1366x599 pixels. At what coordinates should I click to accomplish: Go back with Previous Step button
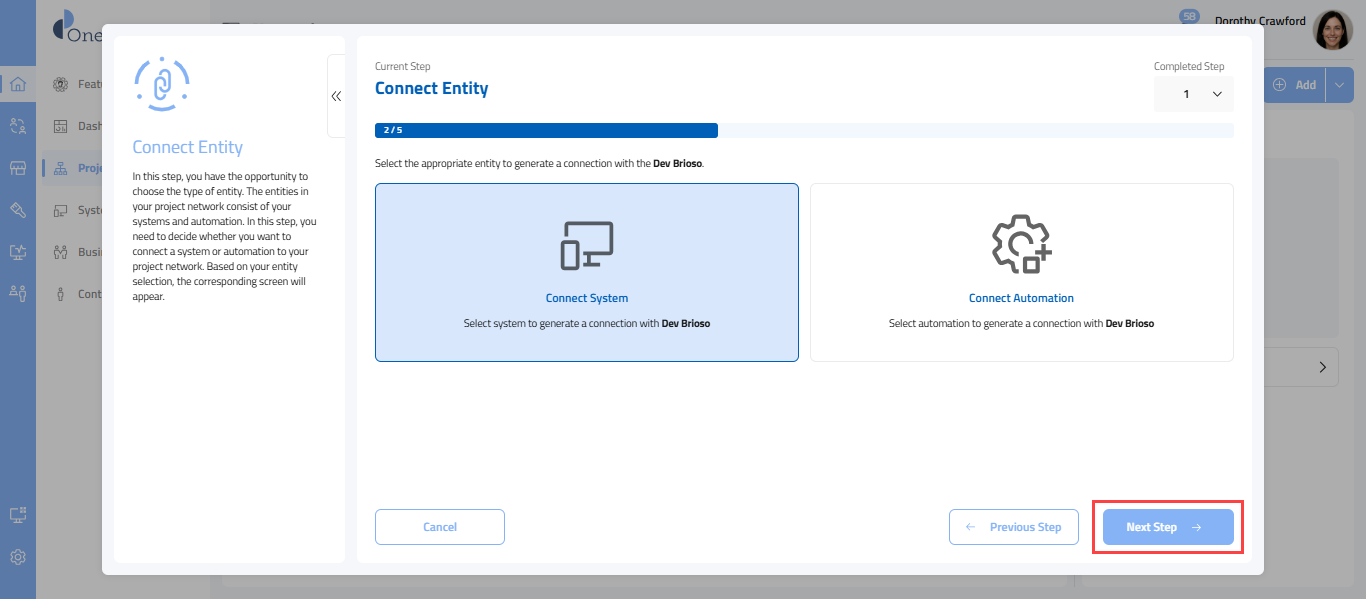1013,527
